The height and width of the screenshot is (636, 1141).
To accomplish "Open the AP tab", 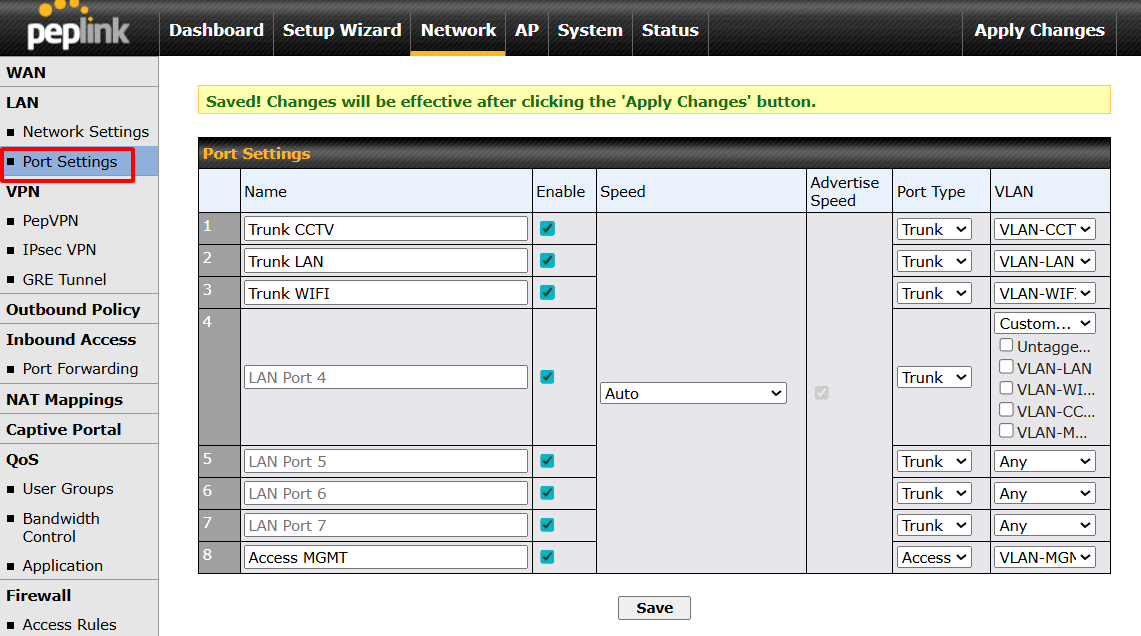I will 527,30.
